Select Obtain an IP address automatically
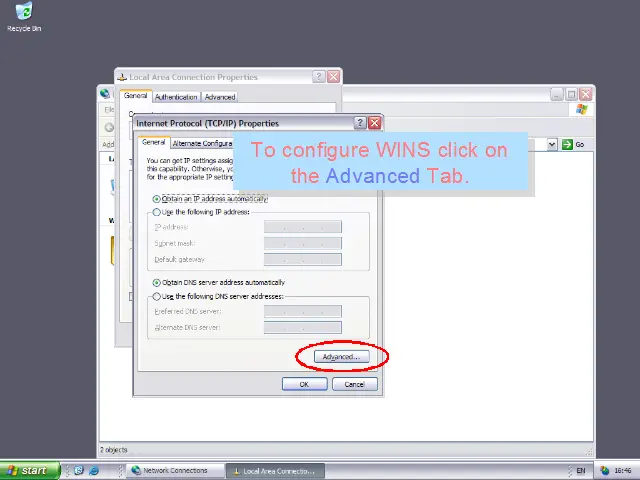 point(211,199)
